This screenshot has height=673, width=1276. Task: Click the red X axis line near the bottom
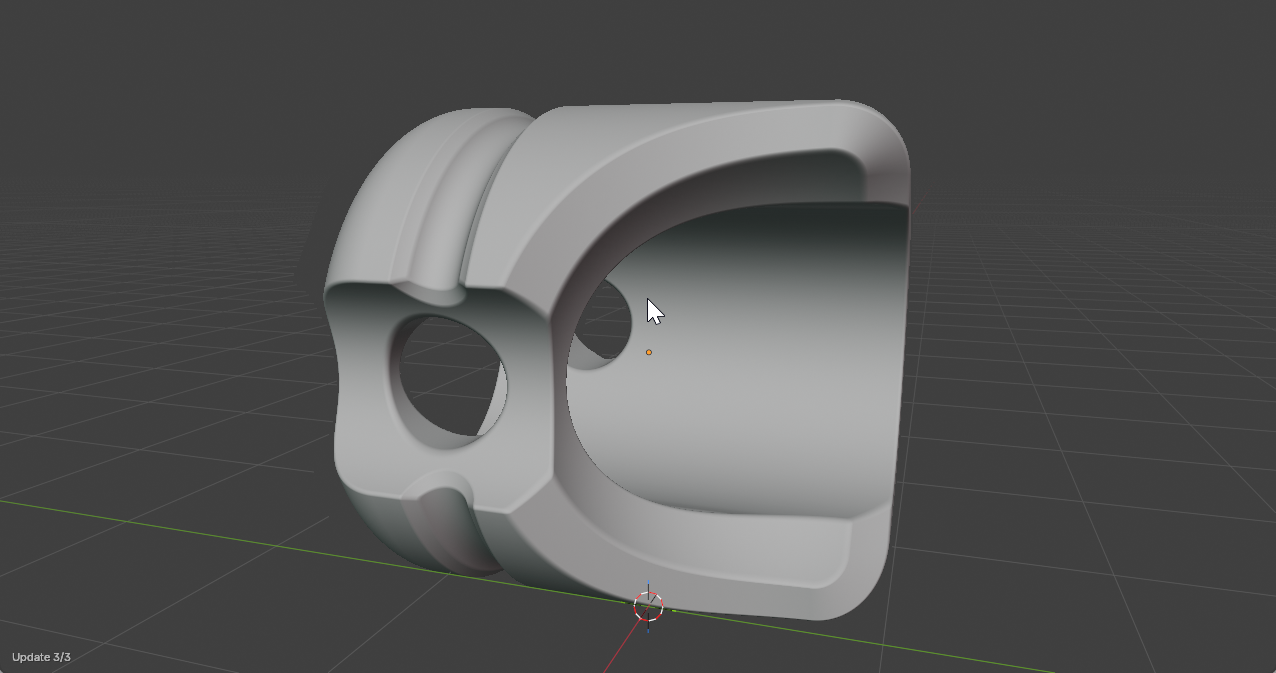[x=615, y=657]
